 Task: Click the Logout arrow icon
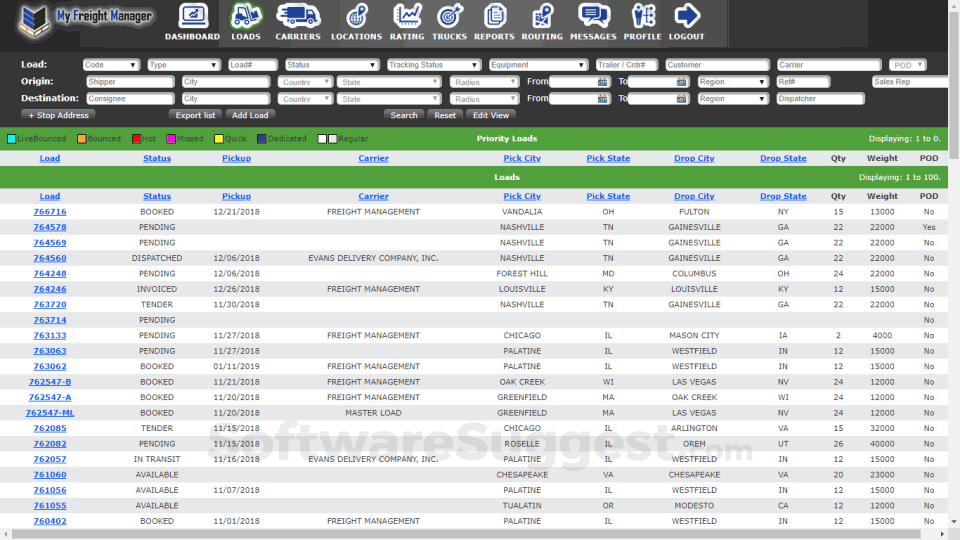686,16
